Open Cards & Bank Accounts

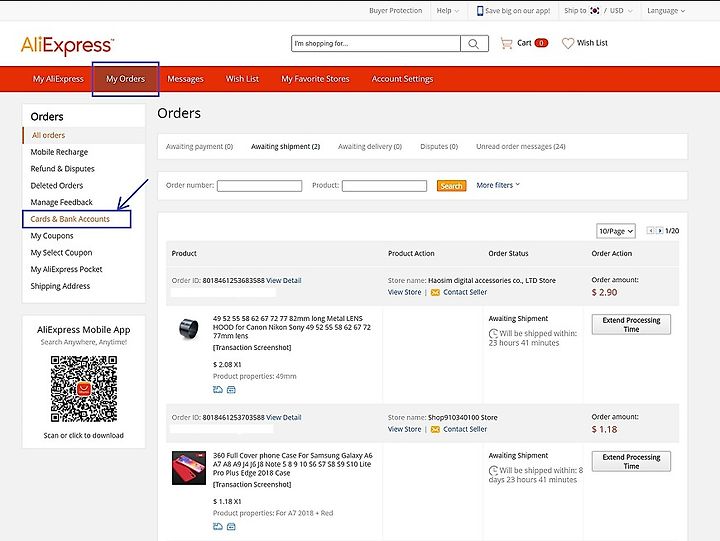point(70,219)
